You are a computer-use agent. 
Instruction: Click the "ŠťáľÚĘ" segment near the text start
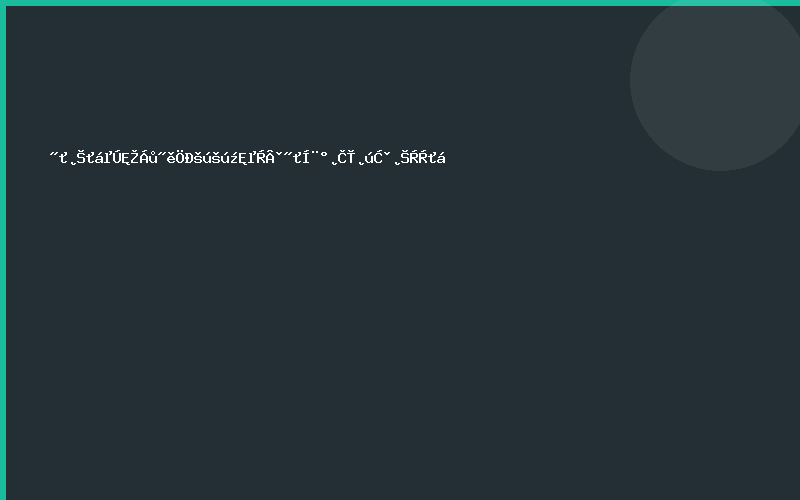[100, 157]
